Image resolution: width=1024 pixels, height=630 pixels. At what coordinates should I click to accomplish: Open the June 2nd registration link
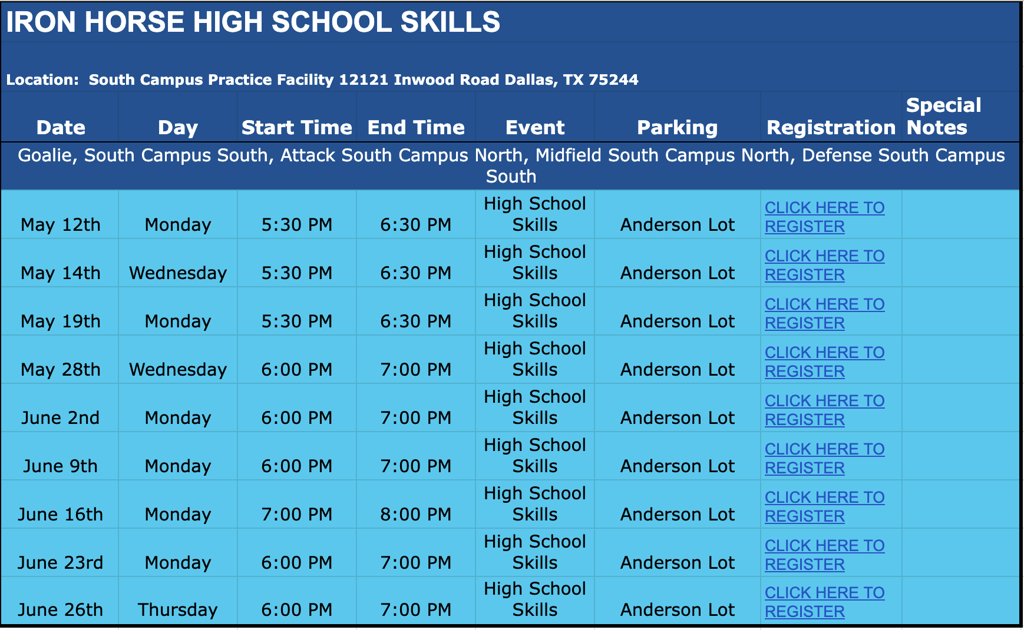point(824,410)
